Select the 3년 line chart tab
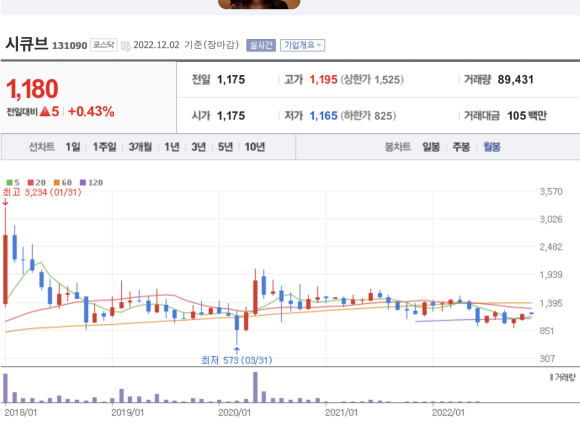The height and width of the screenshot is (423, 580). pyautogui.click(x=198, y=147)
